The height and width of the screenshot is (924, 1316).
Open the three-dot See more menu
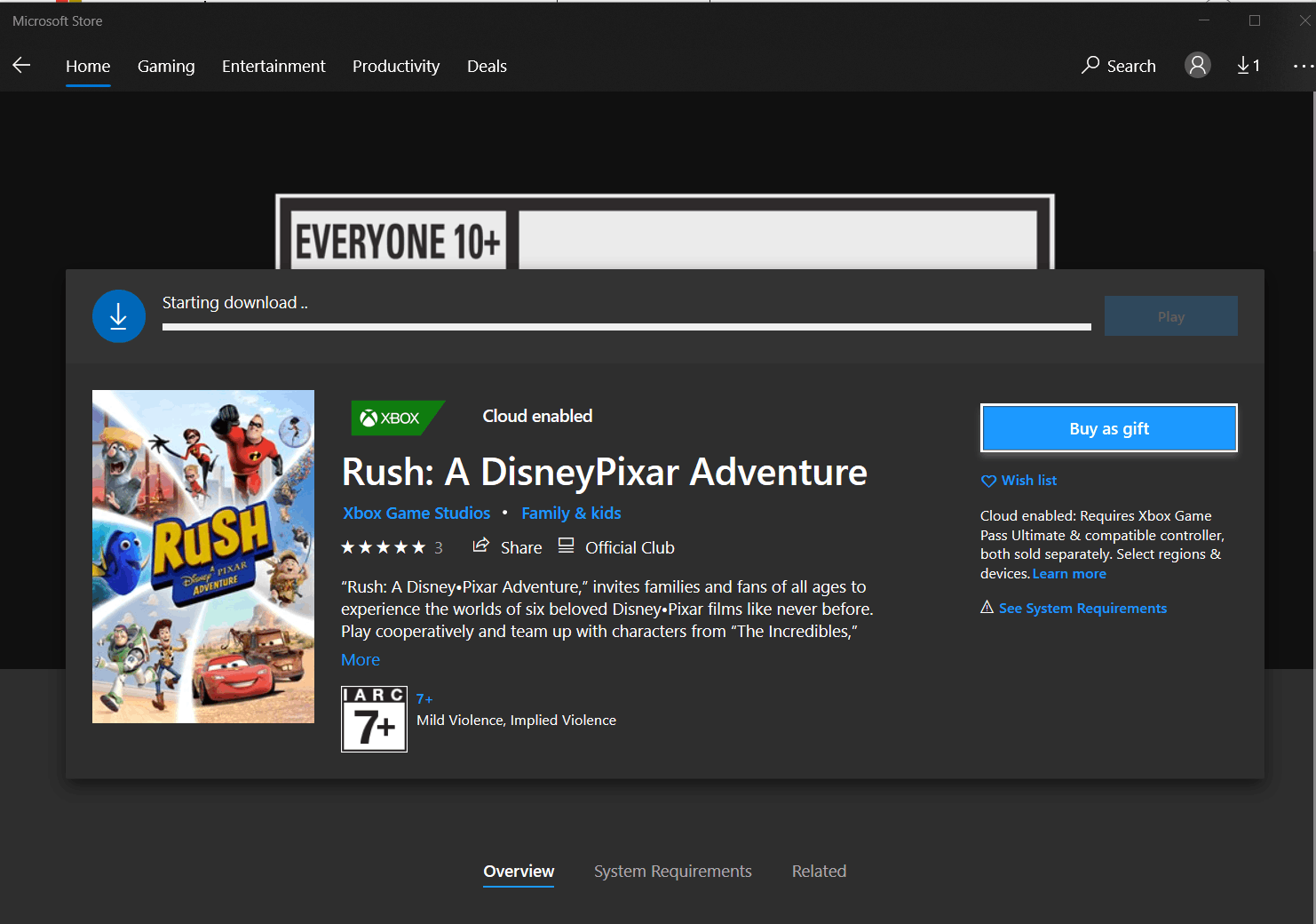coord(1303,66)
